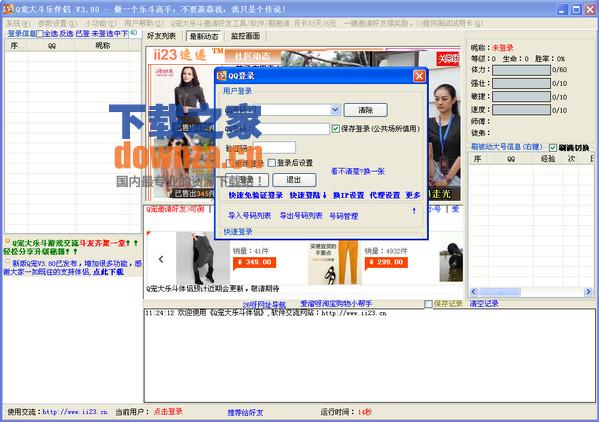Image resolution: width=599 pixels, height=422 pixels.
Task: Click previous arrow in product carousel
Action: coord(161,259)
